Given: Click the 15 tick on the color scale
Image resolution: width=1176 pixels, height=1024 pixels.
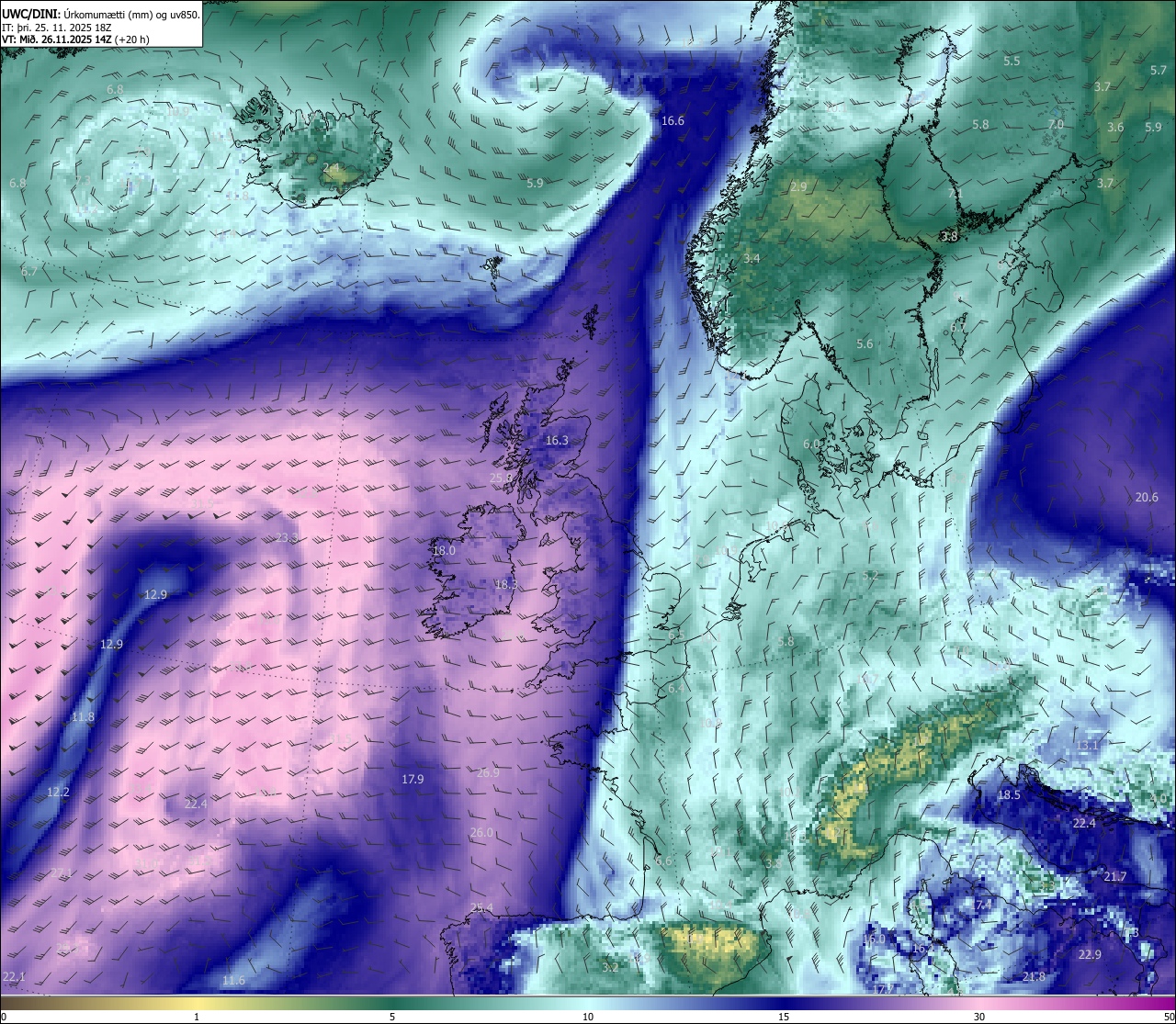Looking at the screenshot, I should pyautogui.click(x=784, y=1017).
